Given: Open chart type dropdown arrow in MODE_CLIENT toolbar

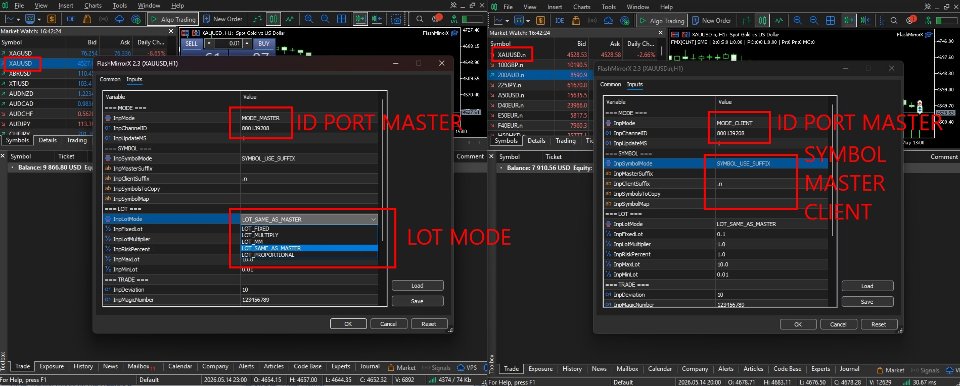Looking at the screenshot, I should [x=507, y=20].
